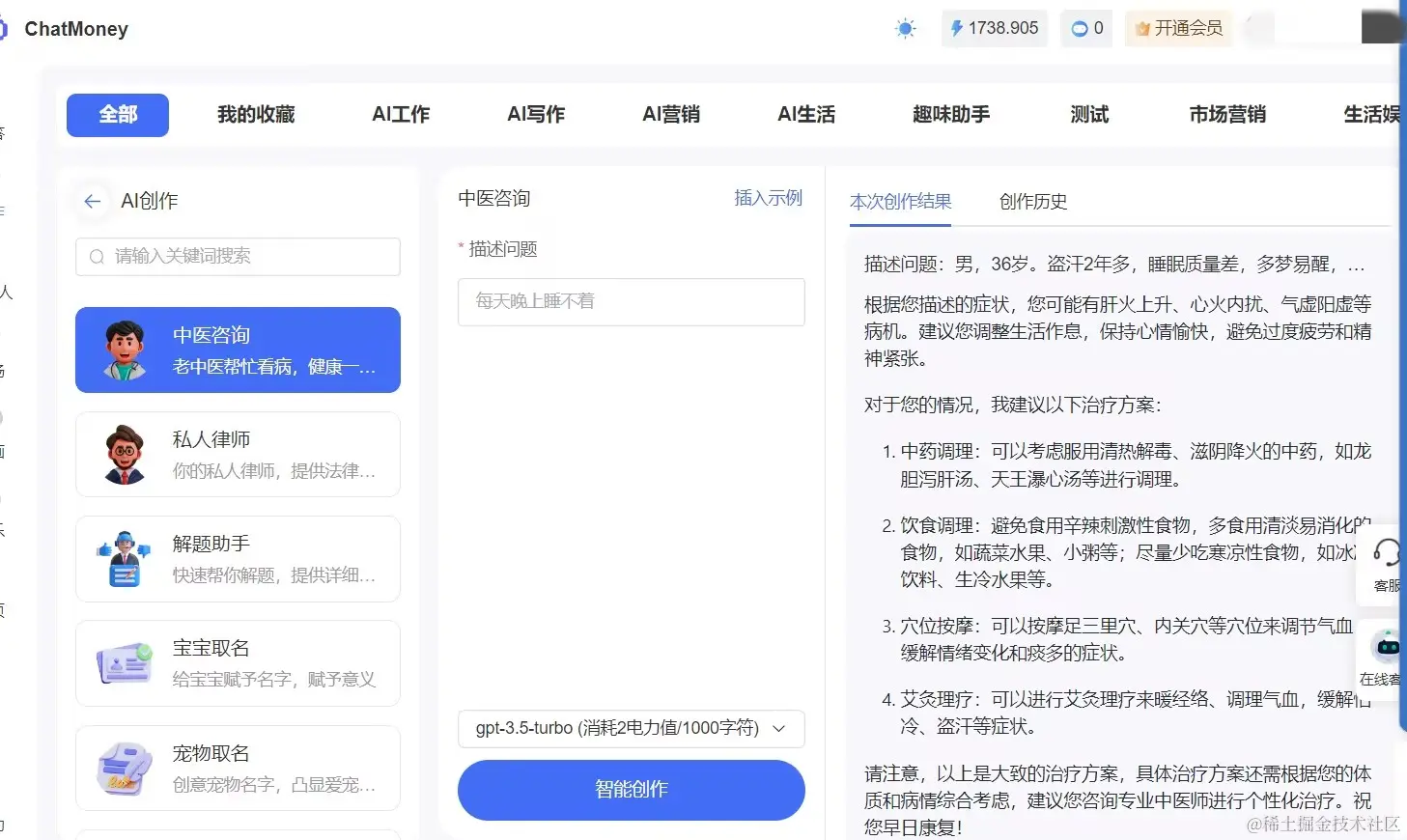Click the 宠物取名 notepad icon
The image size is (1407, 840).
125,768
